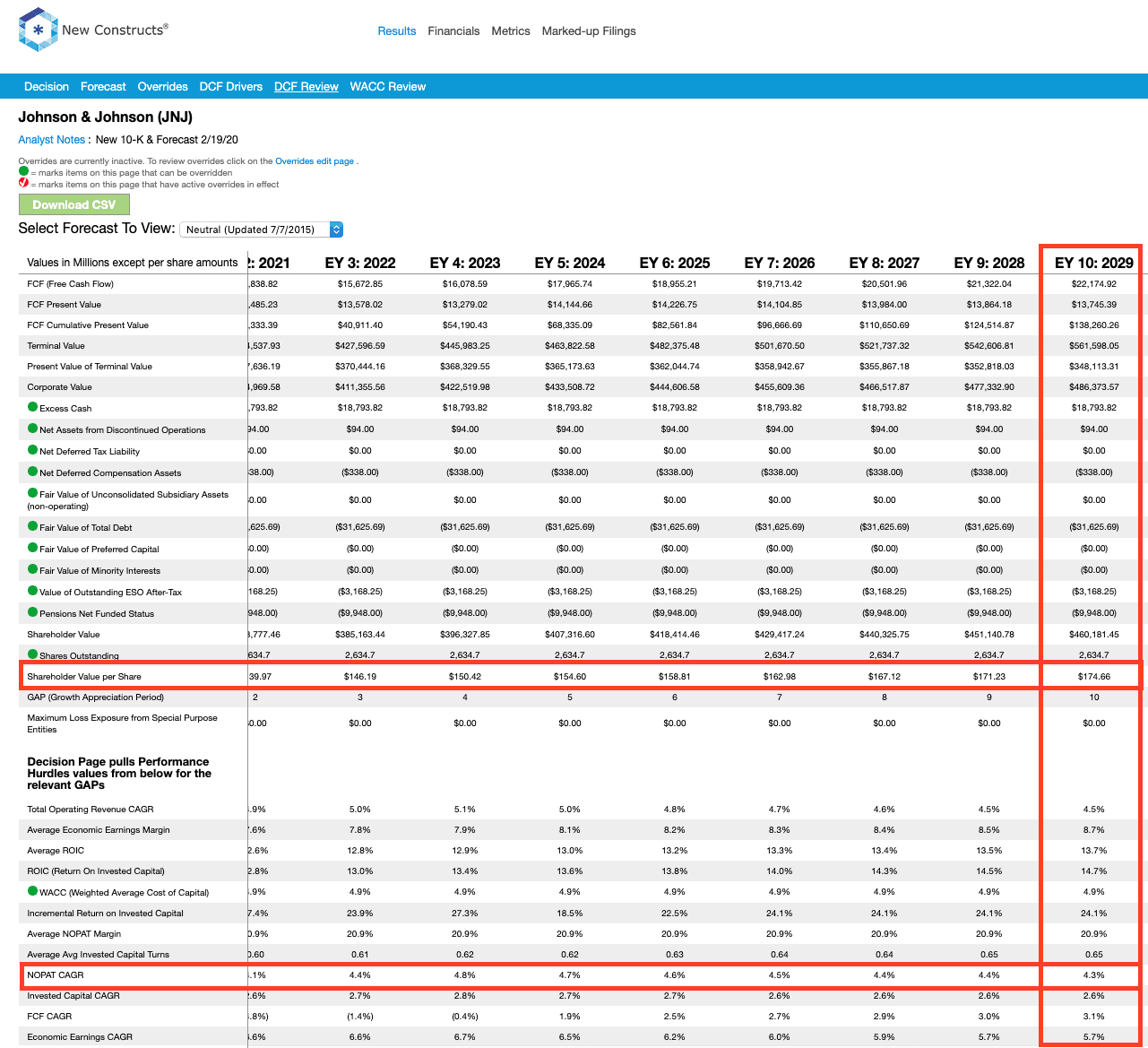Open the Marked-up Filings tab

click(x=589, y=30)
